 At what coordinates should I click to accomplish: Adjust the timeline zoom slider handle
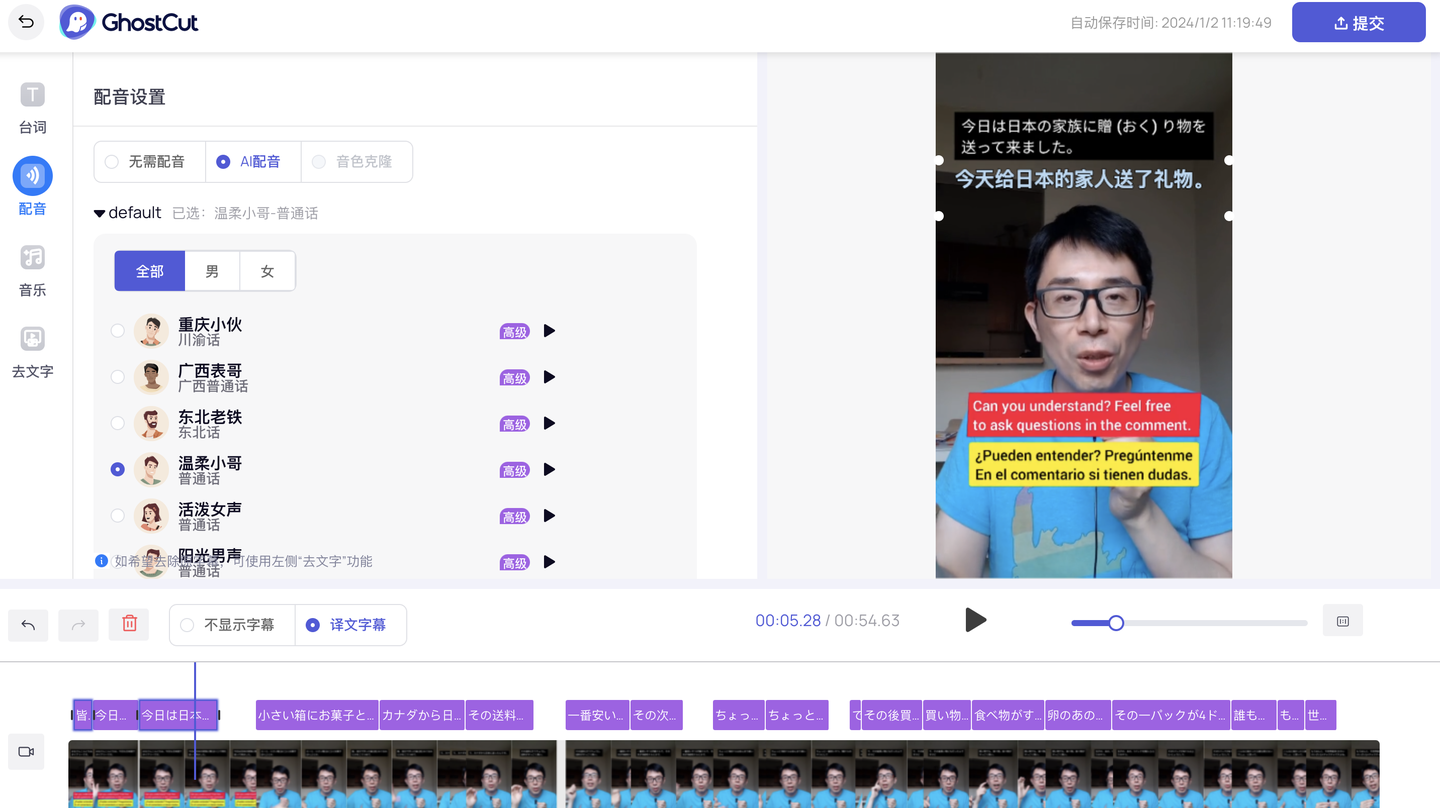pos(1116,623)
